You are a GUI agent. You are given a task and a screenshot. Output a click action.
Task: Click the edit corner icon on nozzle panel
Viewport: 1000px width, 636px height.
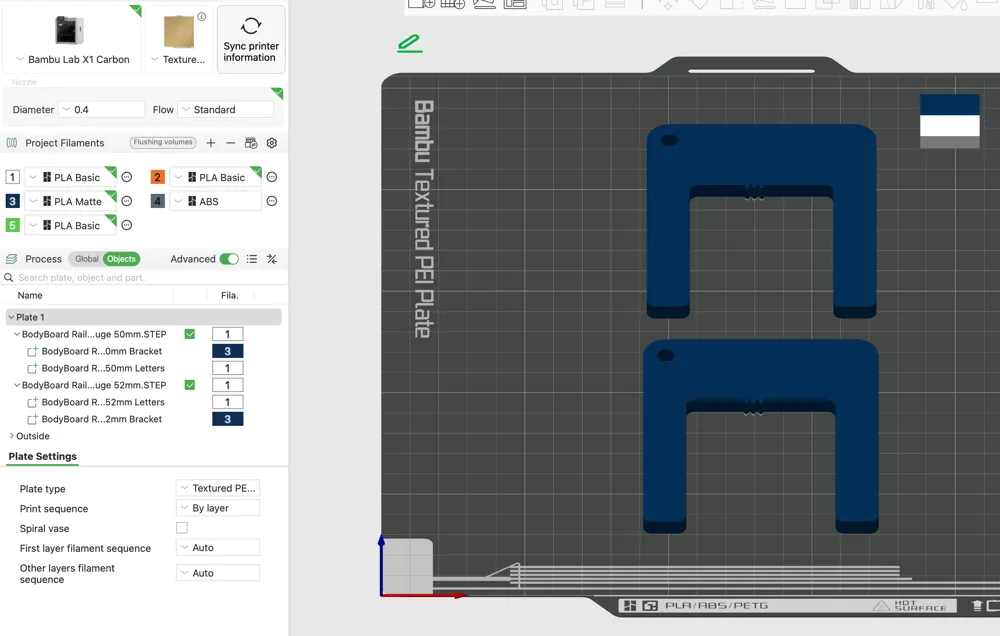coord(277,93)
